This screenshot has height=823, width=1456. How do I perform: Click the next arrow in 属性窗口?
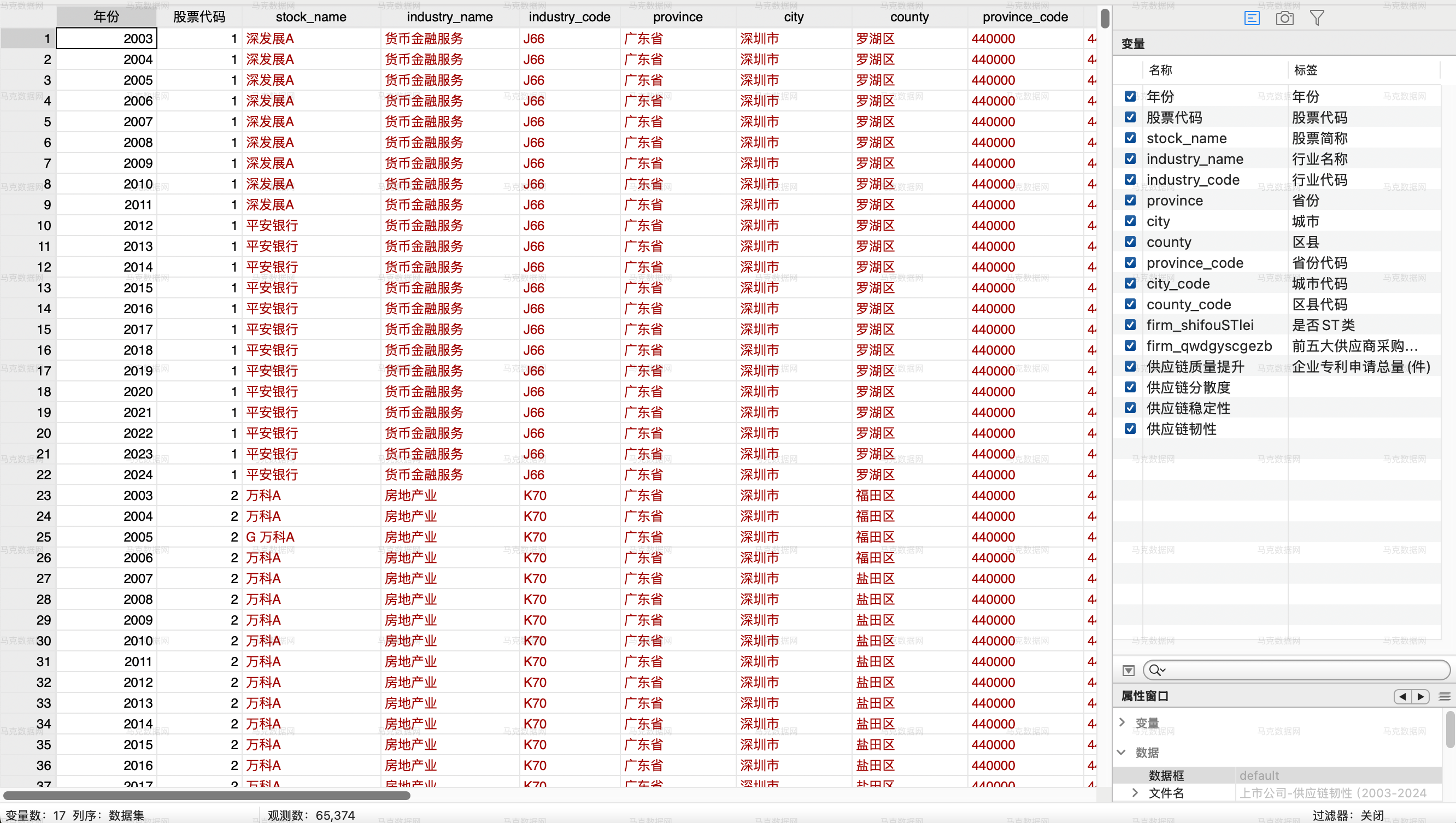[x=1420, y=696]
